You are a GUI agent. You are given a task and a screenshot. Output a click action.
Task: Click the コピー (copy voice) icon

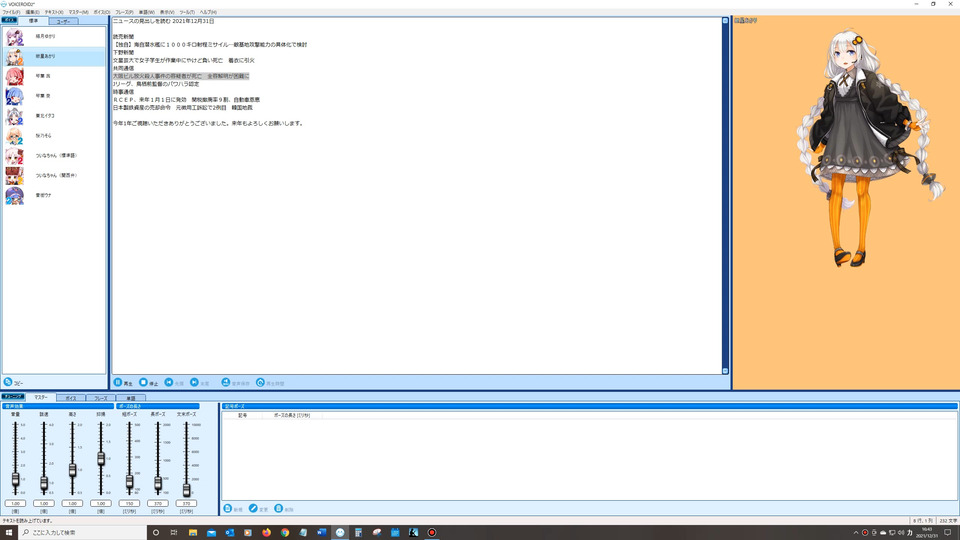coord(8,382)
